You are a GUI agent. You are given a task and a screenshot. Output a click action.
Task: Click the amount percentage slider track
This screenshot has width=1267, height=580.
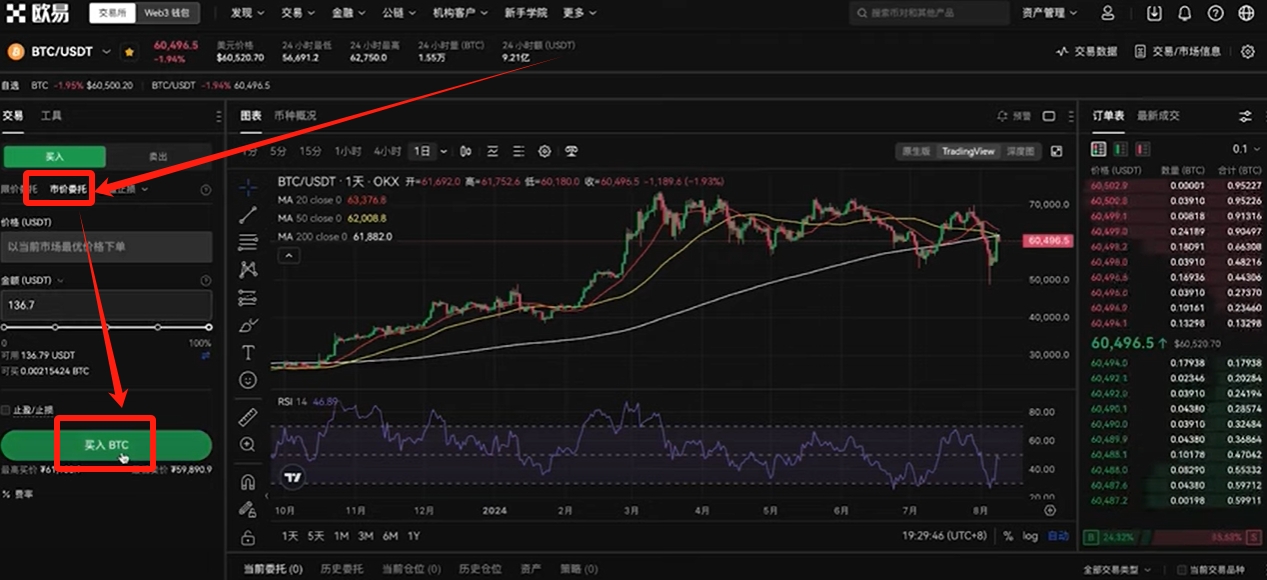click(x=106, y=327)
